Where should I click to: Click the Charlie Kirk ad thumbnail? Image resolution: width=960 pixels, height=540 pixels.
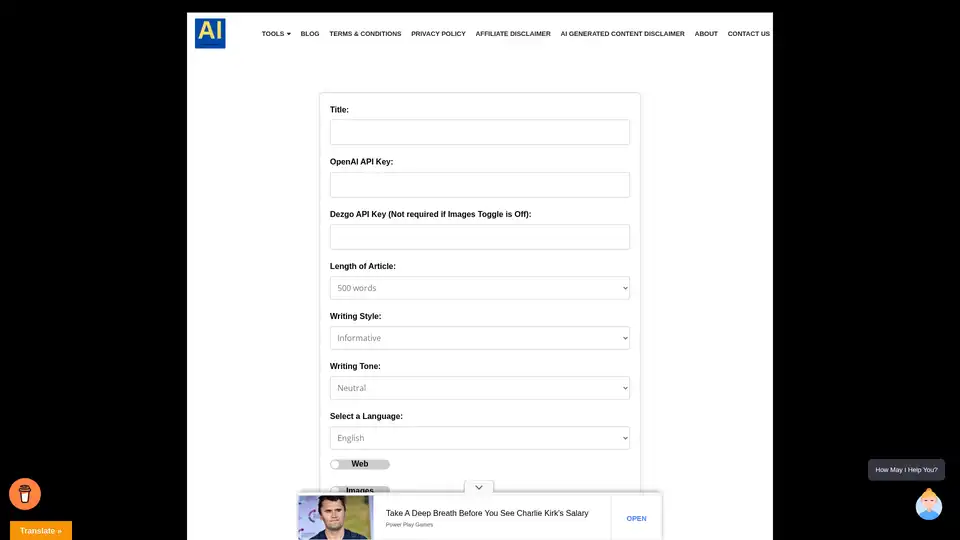pyautogui.click(x=335, y=517)
